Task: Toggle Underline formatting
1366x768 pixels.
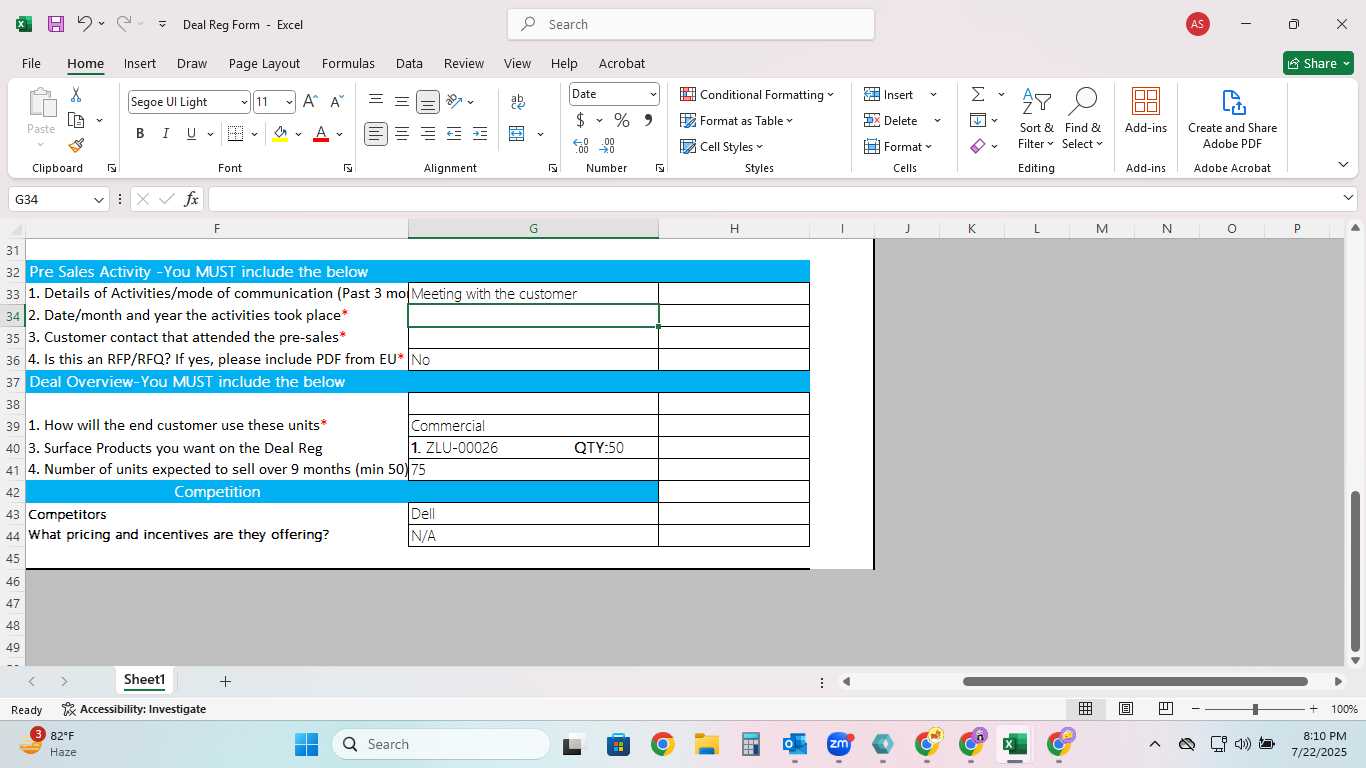Action: click(x=191, y=134)
